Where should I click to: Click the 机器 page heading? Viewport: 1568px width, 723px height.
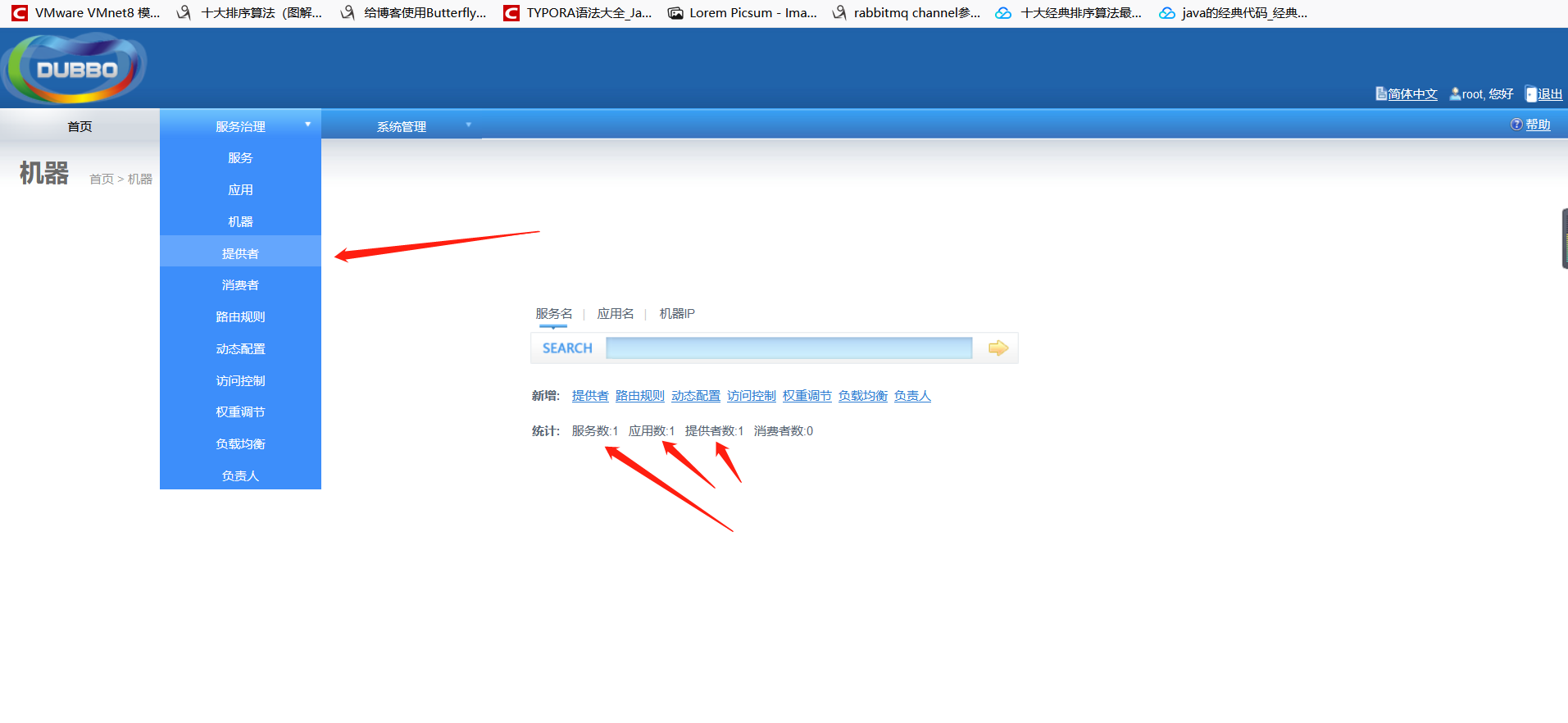click(x=44, y=173)
